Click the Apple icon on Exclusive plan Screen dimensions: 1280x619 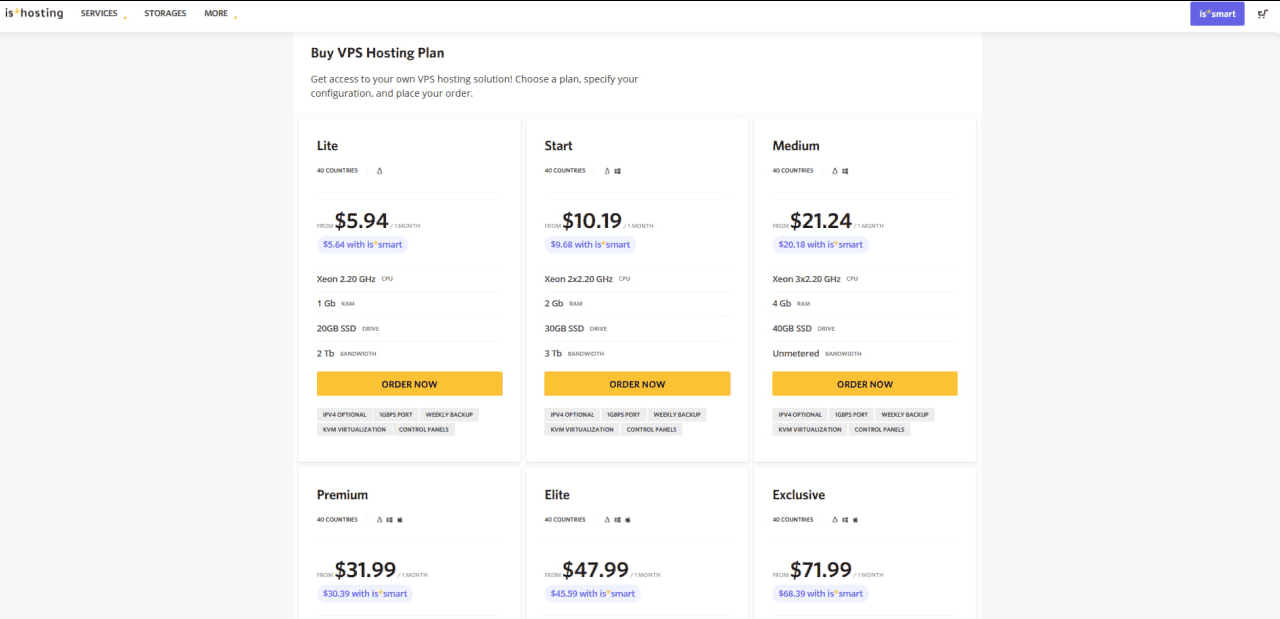coord(856,520)
